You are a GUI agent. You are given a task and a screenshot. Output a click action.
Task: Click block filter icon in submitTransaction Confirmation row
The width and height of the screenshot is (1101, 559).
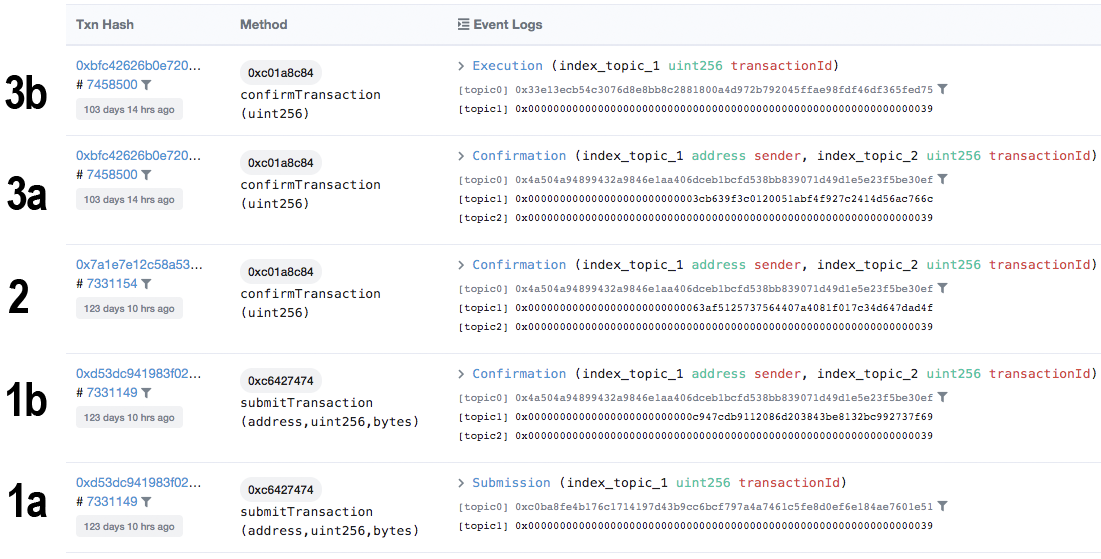tap(146, 393)
